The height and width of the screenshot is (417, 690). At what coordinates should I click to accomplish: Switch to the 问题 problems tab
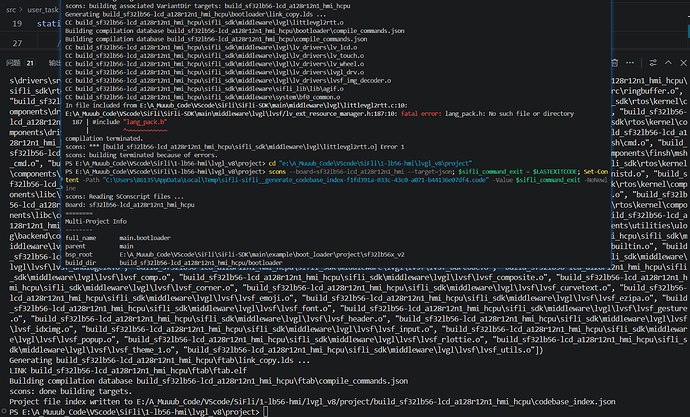pos(13,63)
